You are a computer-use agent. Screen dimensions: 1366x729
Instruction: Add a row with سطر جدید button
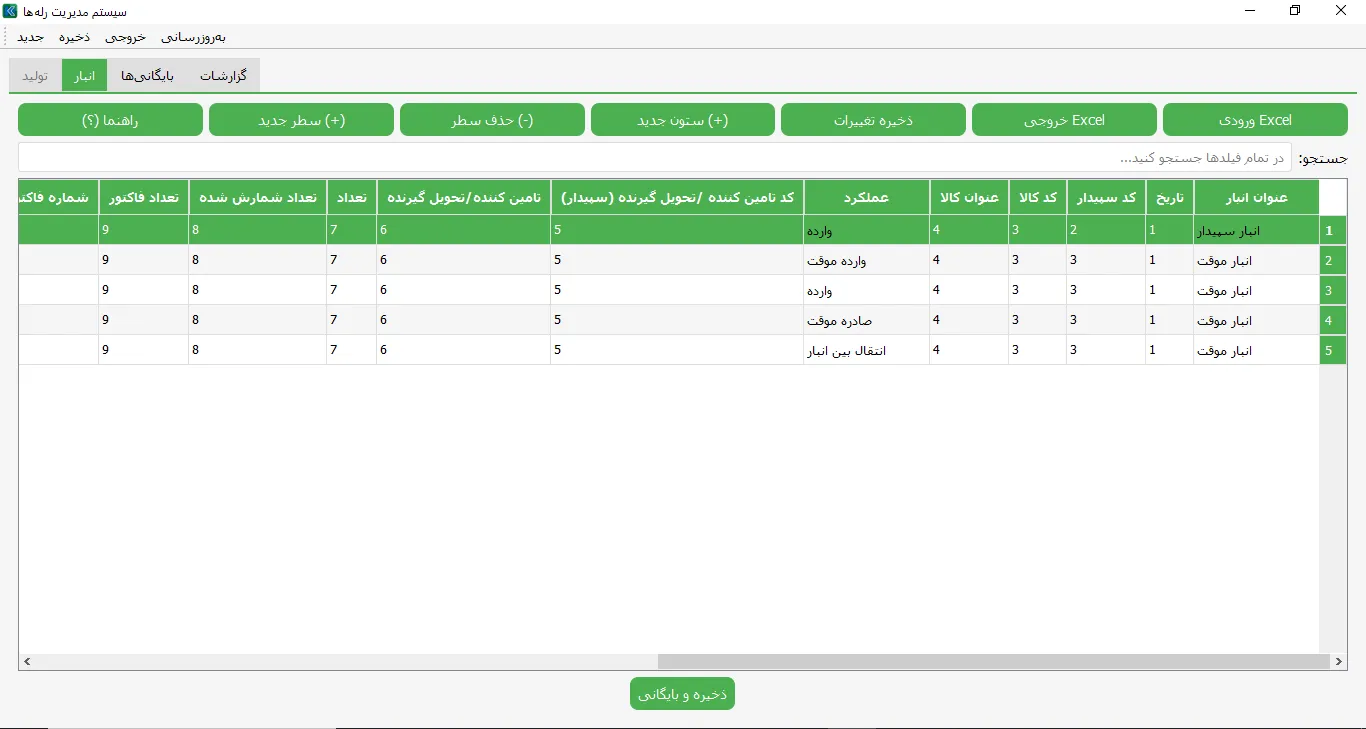coord(301,120)
